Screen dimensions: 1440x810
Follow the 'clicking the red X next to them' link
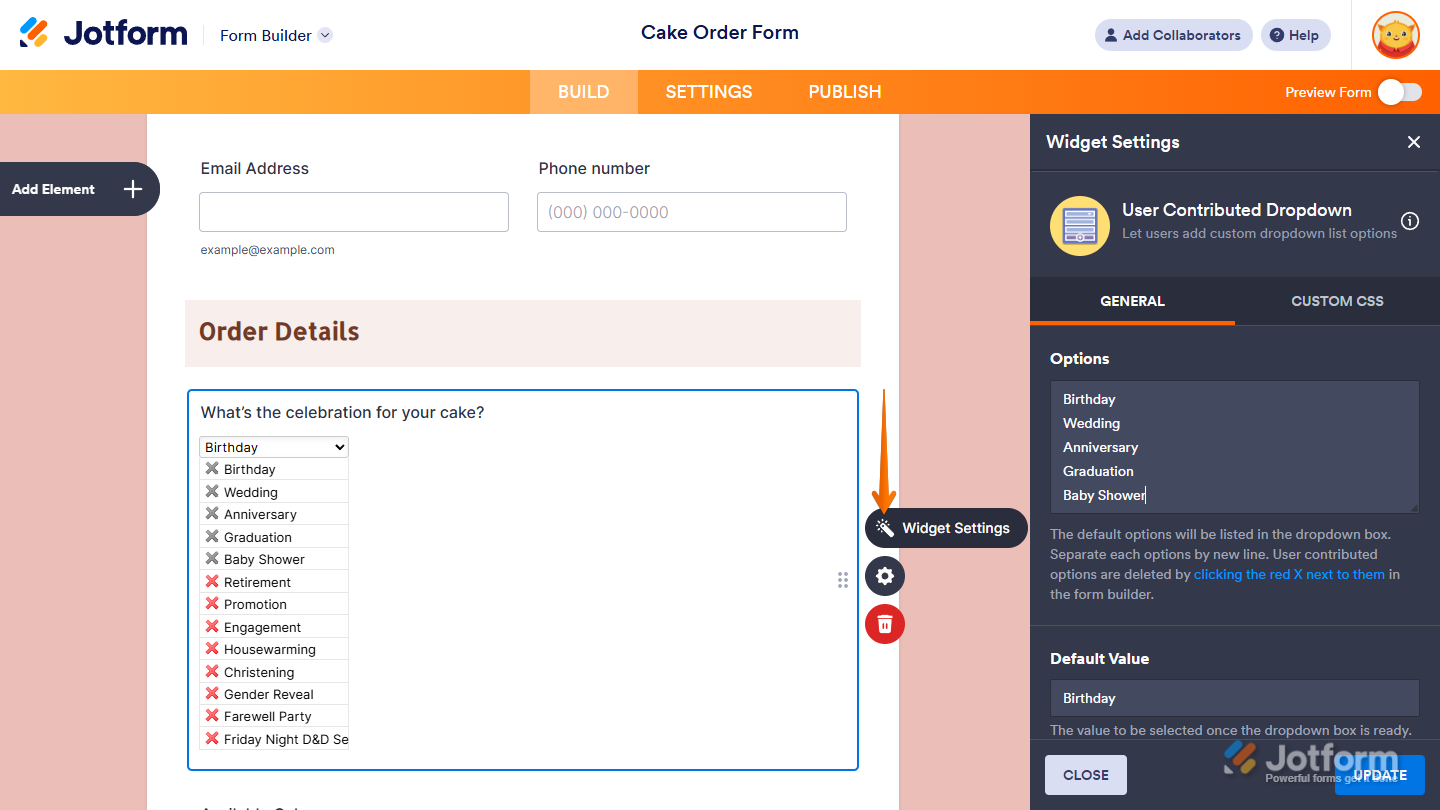point(1289,574)
